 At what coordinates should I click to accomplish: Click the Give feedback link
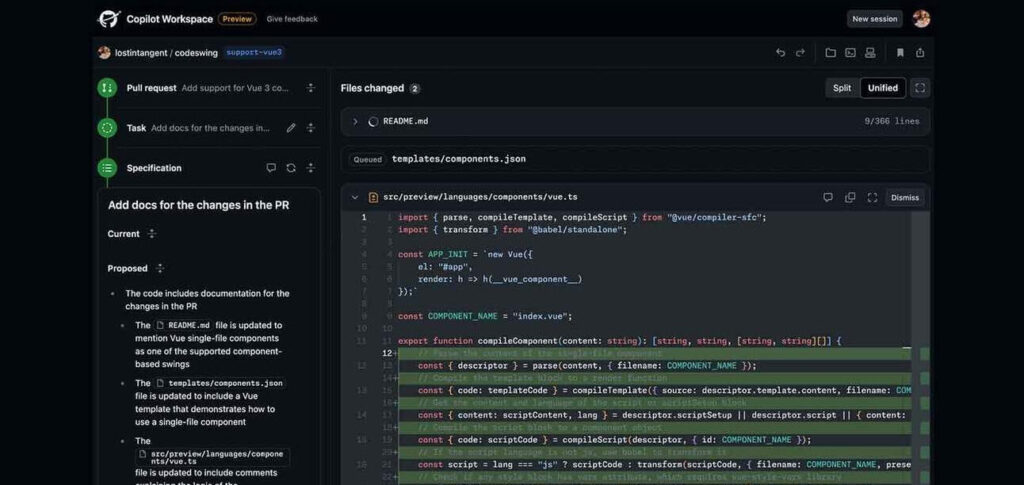pos(292,19)
